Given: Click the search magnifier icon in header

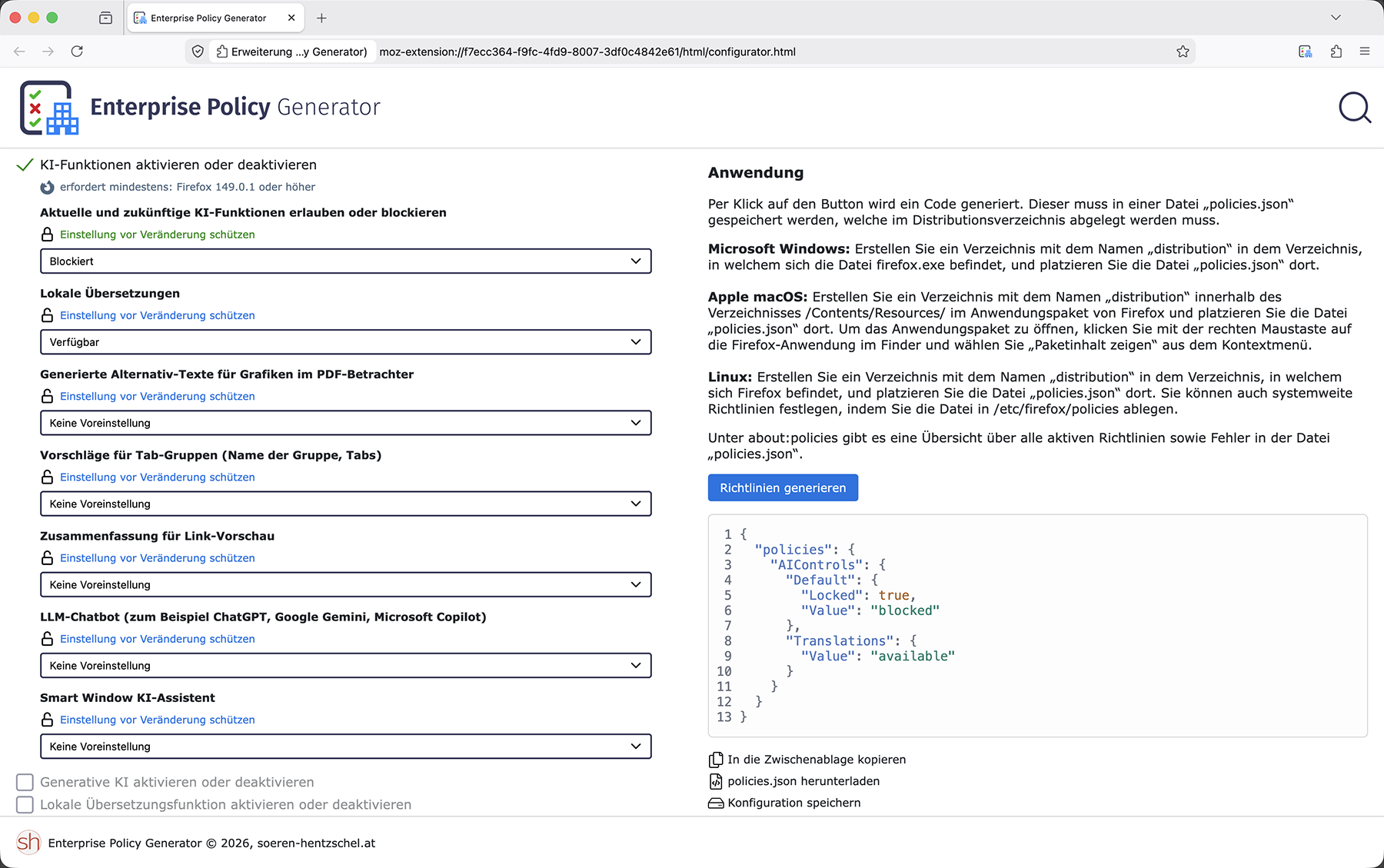Looking at the screenshot, I should tap(1354, 108).
